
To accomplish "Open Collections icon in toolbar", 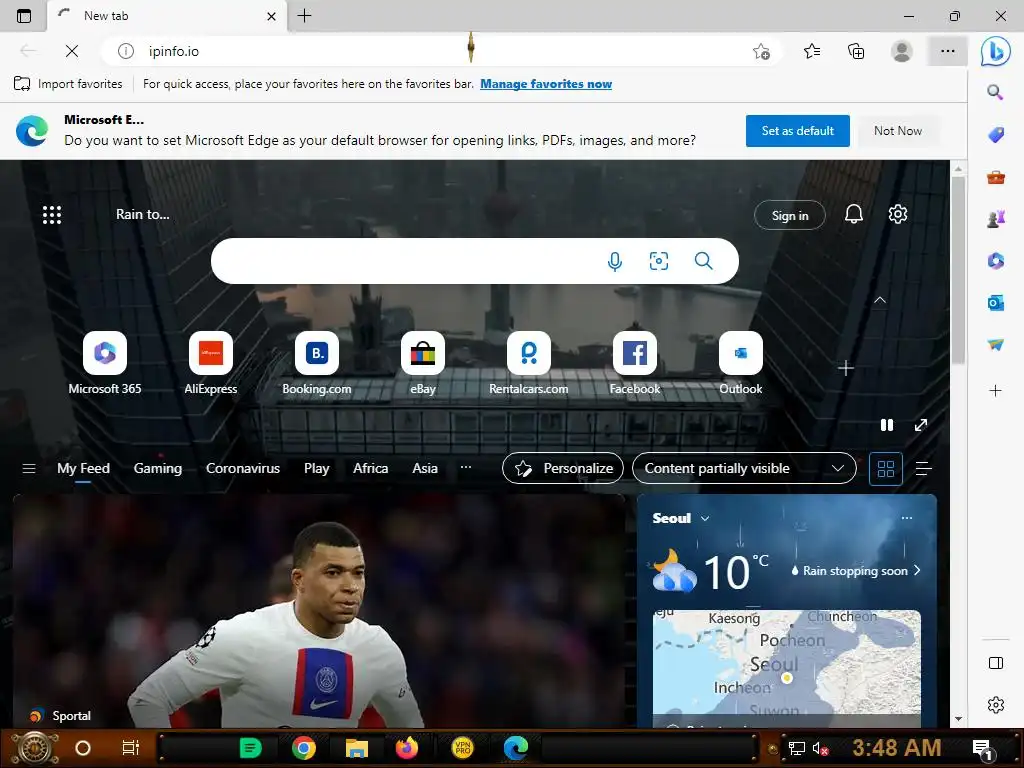I will tap(856, 51).
